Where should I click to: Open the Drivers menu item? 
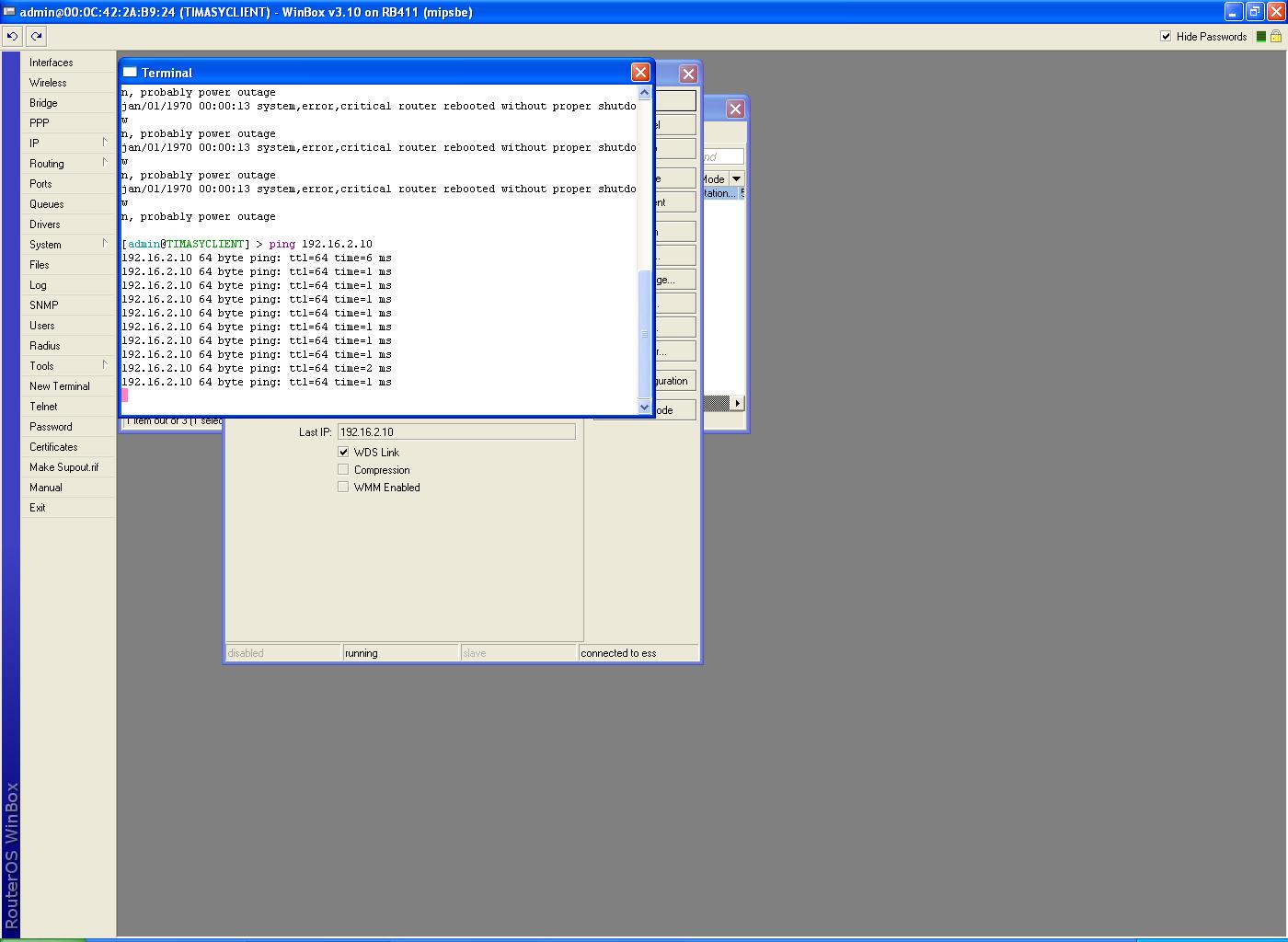click(69, 224)
